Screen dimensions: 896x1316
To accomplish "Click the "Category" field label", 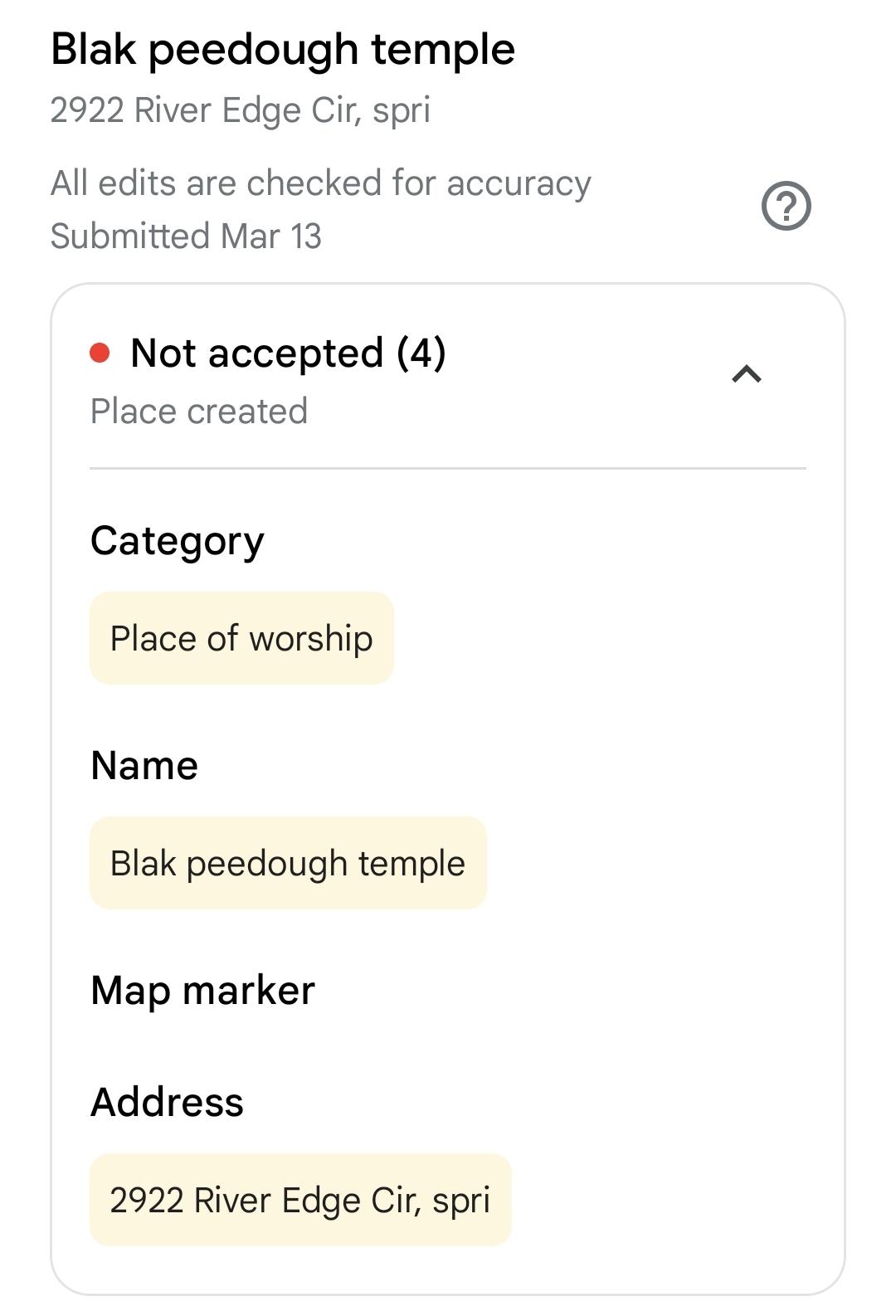I will [x=178, y=541].
